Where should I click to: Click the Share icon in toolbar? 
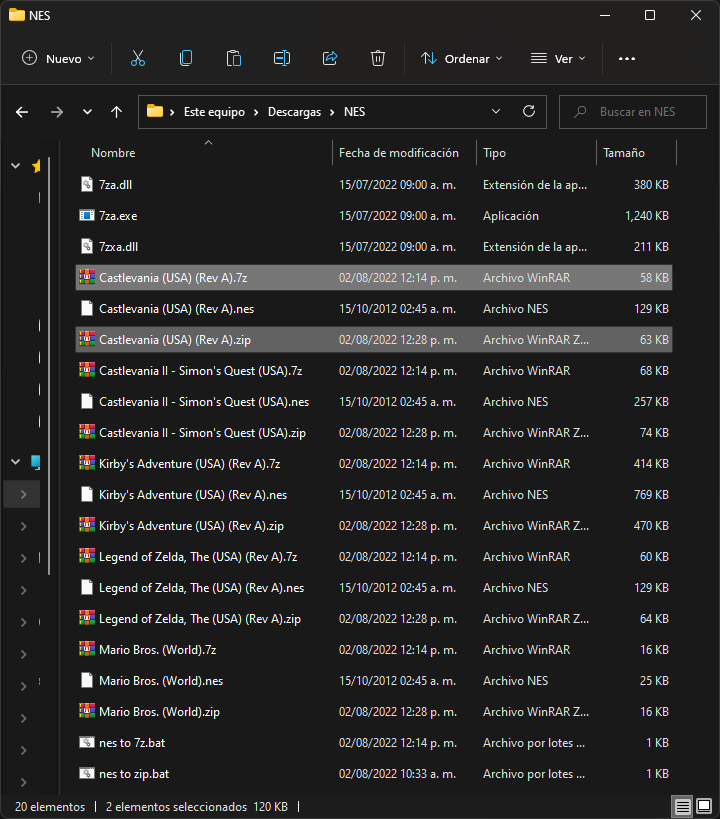(x=330, y=58)
